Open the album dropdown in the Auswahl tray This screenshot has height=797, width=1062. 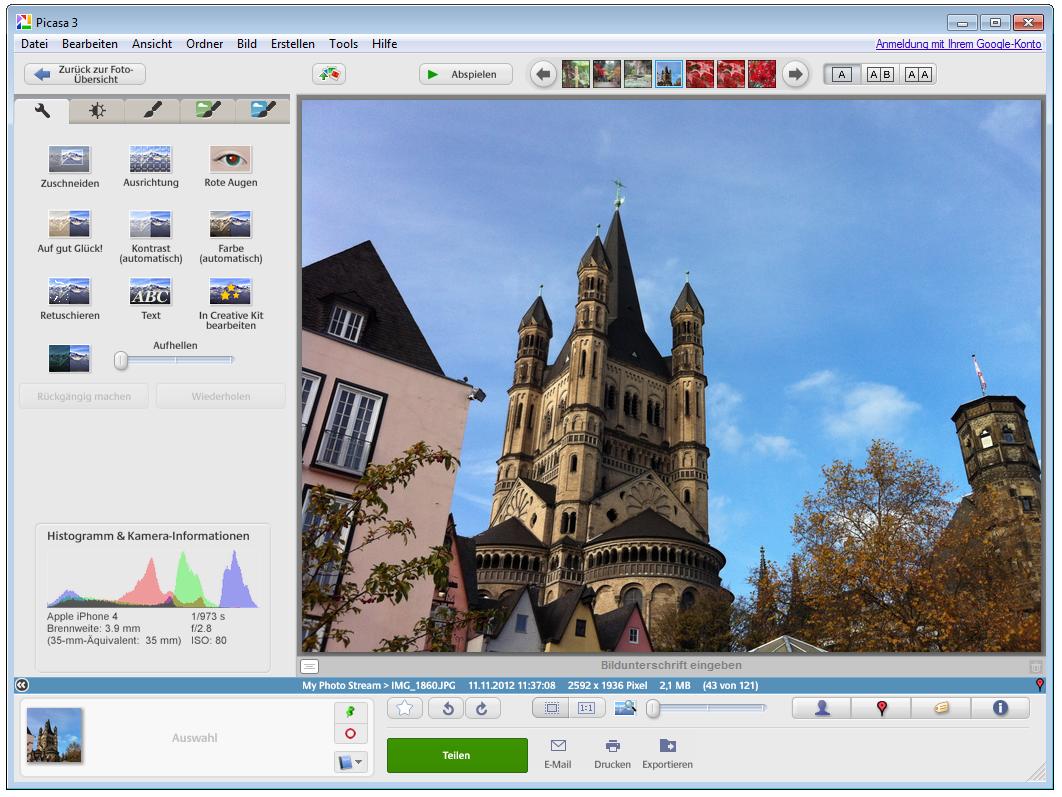click(350, 762)
